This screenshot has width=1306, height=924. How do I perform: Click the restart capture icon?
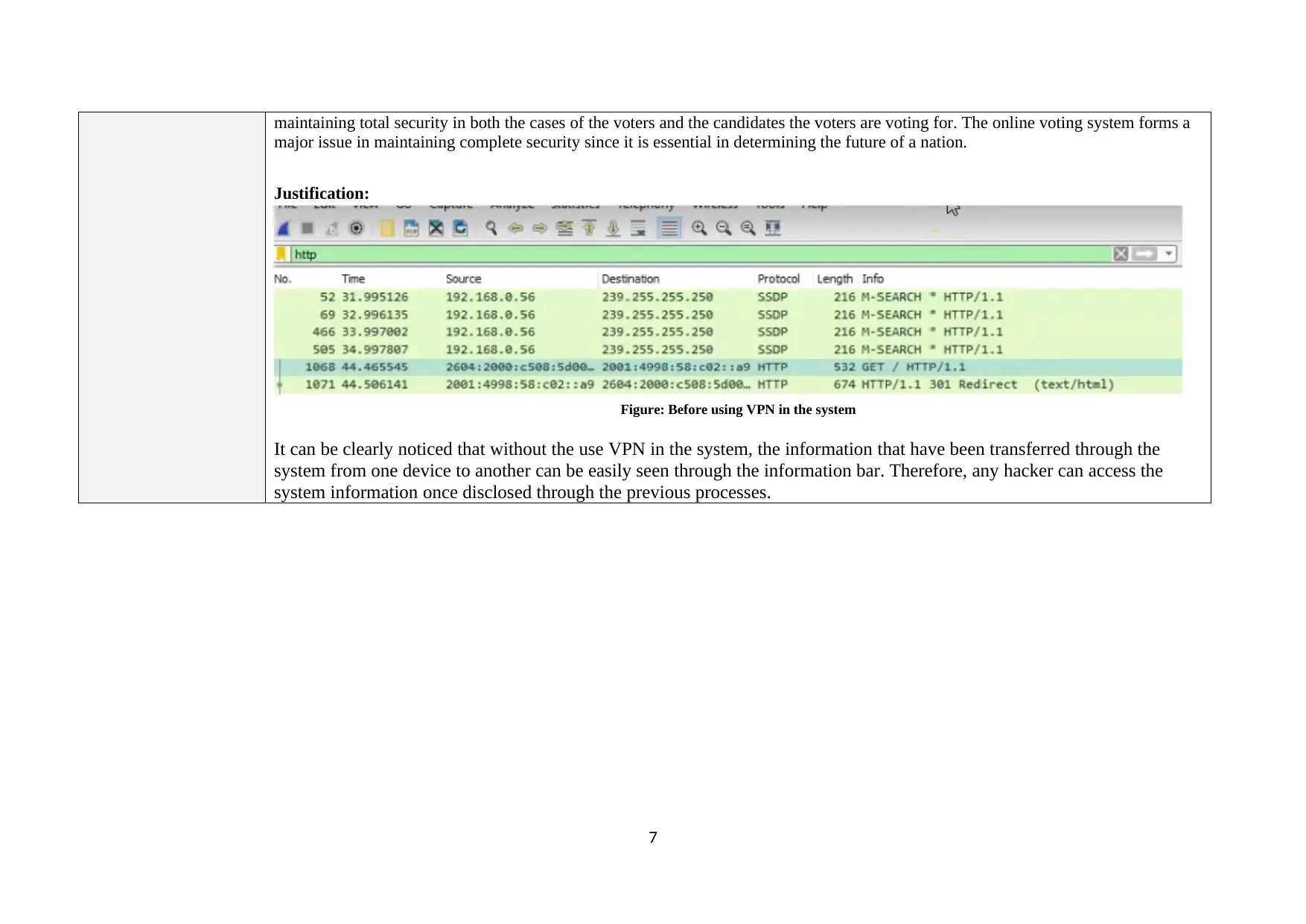332,229
